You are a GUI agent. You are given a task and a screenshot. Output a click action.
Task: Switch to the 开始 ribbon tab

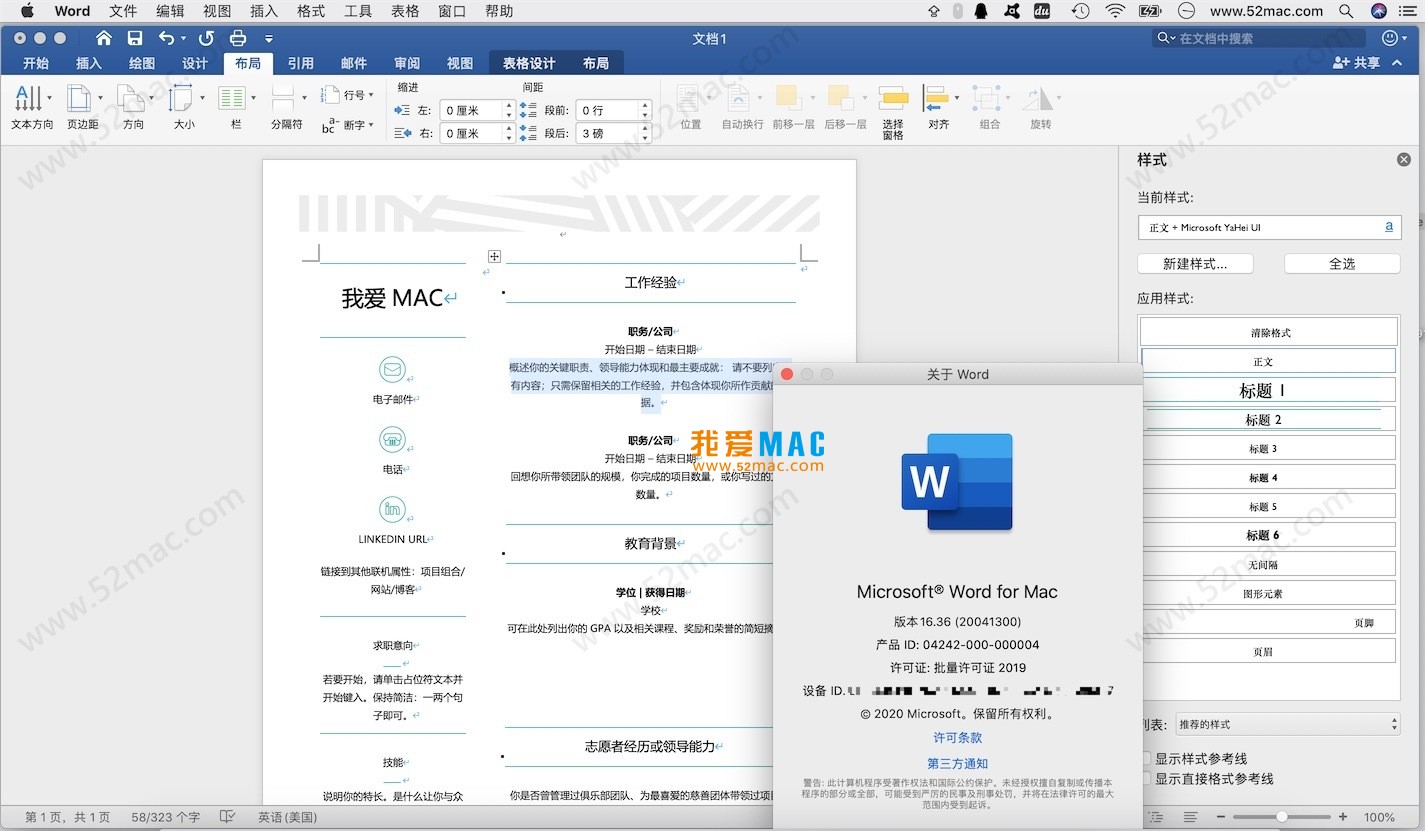(36, 63)
